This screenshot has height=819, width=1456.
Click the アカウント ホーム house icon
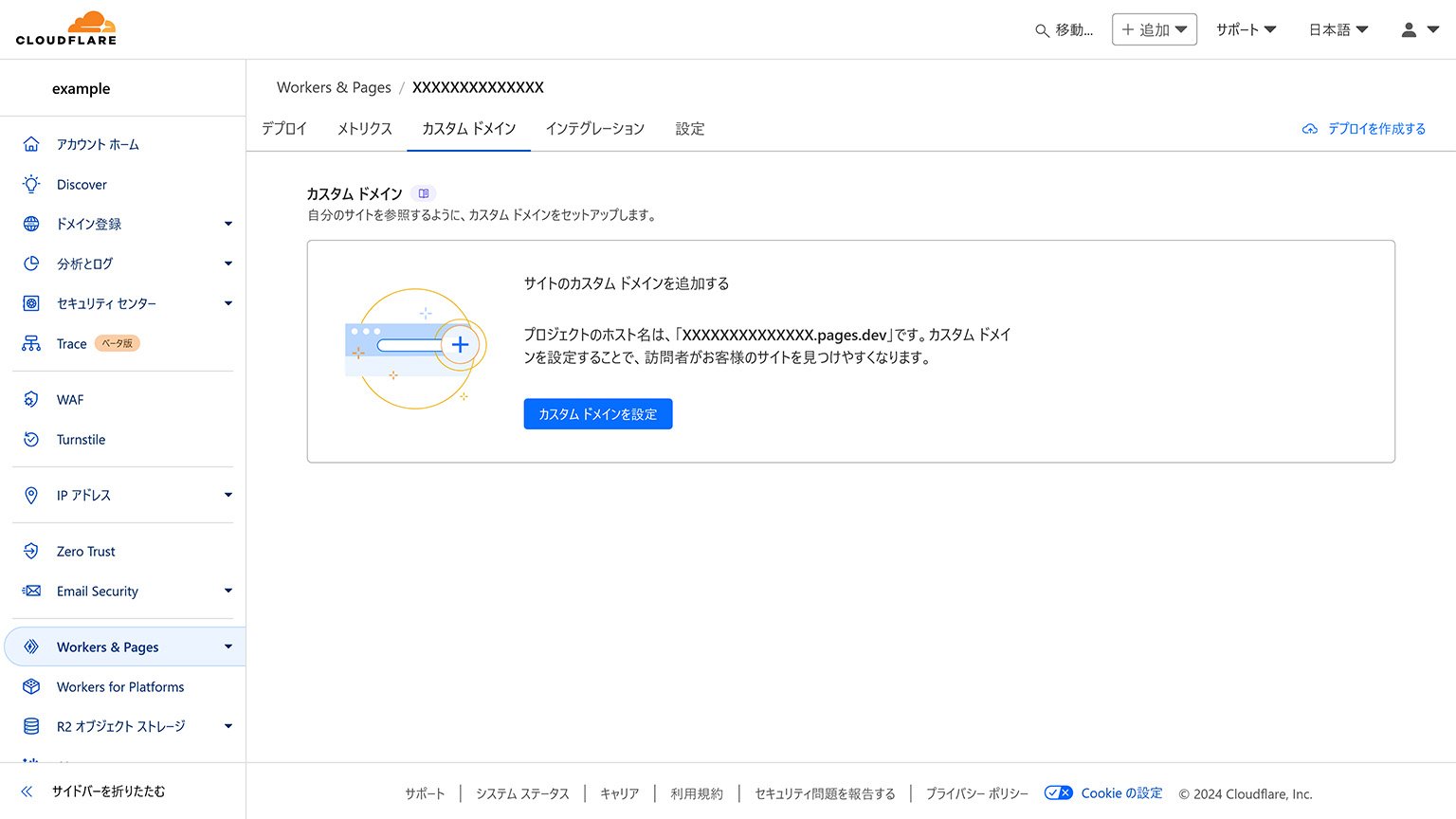pyautogui.click(x=31, y=144)
